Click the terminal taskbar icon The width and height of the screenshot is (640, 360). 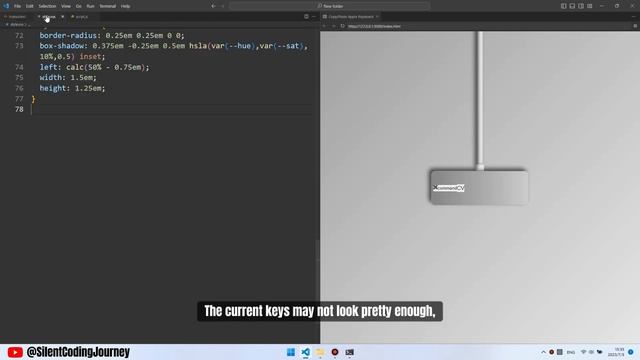pyautogui.click(x=349, y=352)
